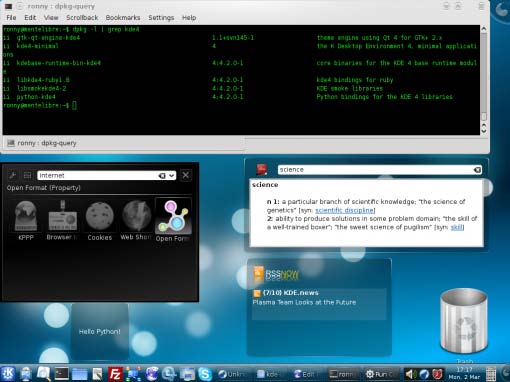The width and height of the screenshot is (510, 382).
Task: Select the 'ronny : dpkg-query' Konsole tab
Action: click(x=124, y=143)
